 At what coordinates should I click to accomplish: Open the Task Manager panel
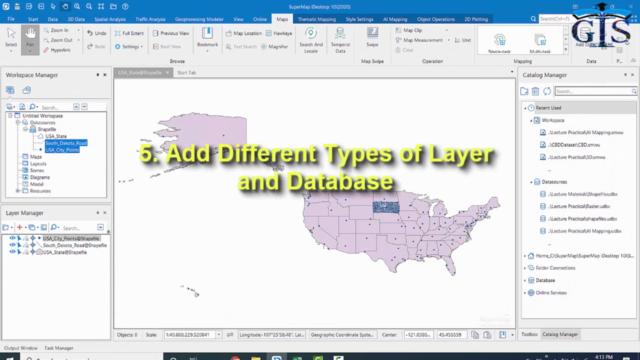59,348
